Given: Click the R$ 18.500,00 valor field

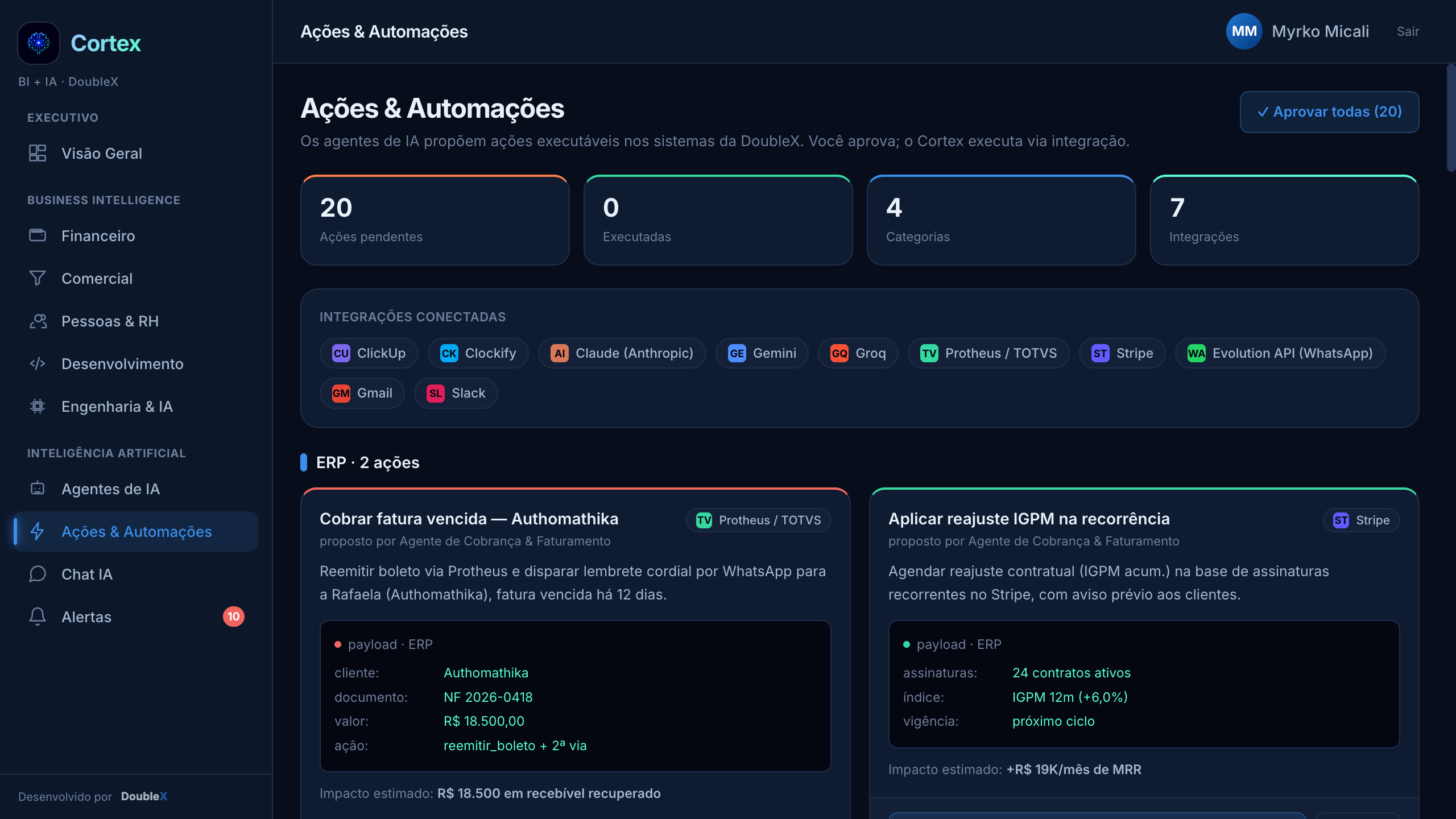Looking at the screenshot, I should tap(483, 721).
